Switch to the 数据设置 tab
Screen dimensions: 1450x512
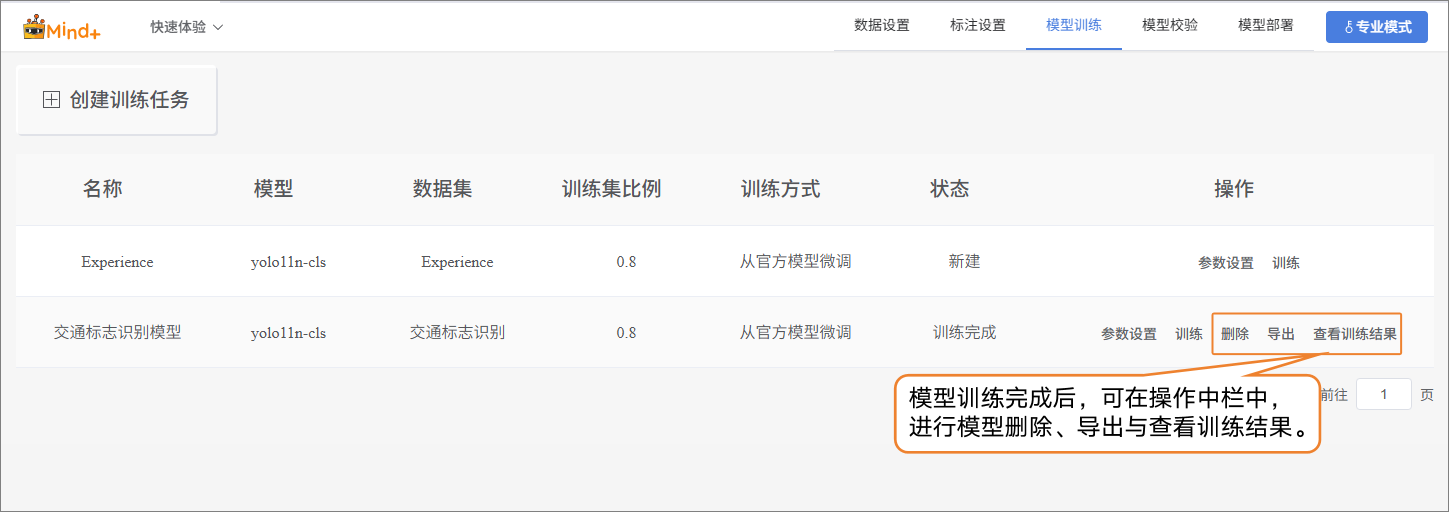tap(881, 25)
